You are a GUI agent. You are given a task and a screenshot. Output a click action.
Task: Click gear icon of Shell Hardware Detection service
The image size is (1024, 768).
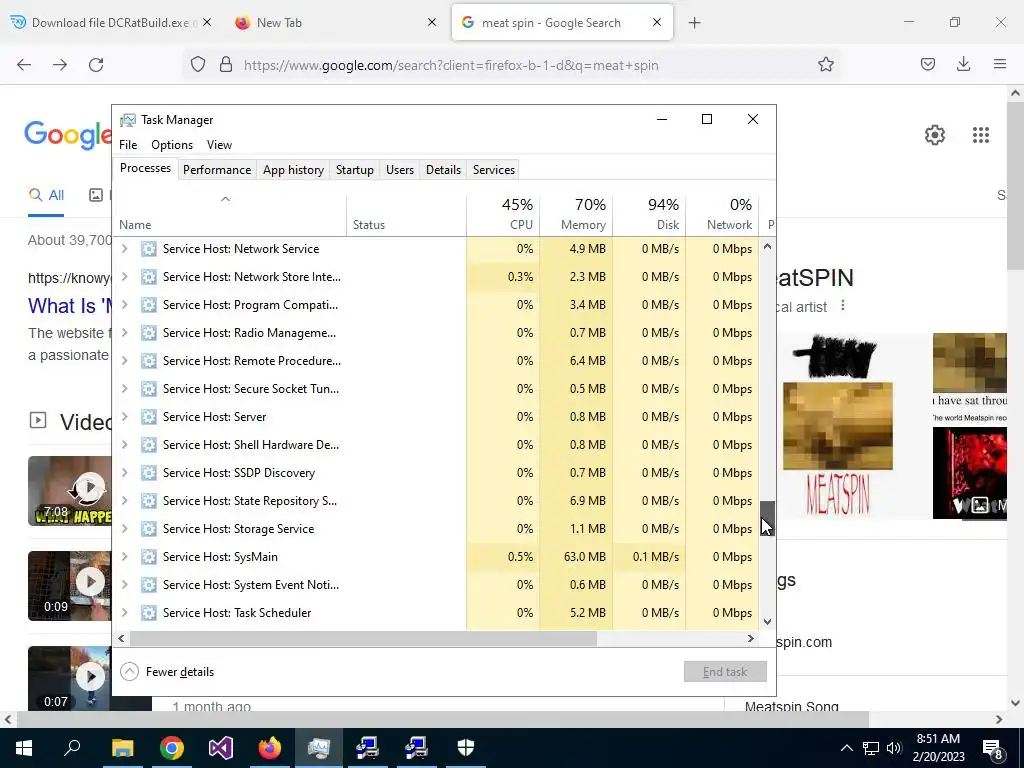tap(149, 445)
